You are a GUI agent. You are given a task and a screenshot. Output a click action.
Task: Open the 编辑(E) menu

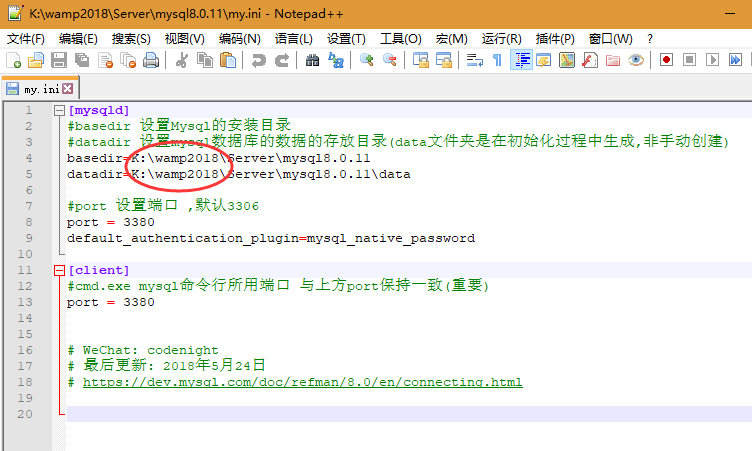tap(78, 39)
